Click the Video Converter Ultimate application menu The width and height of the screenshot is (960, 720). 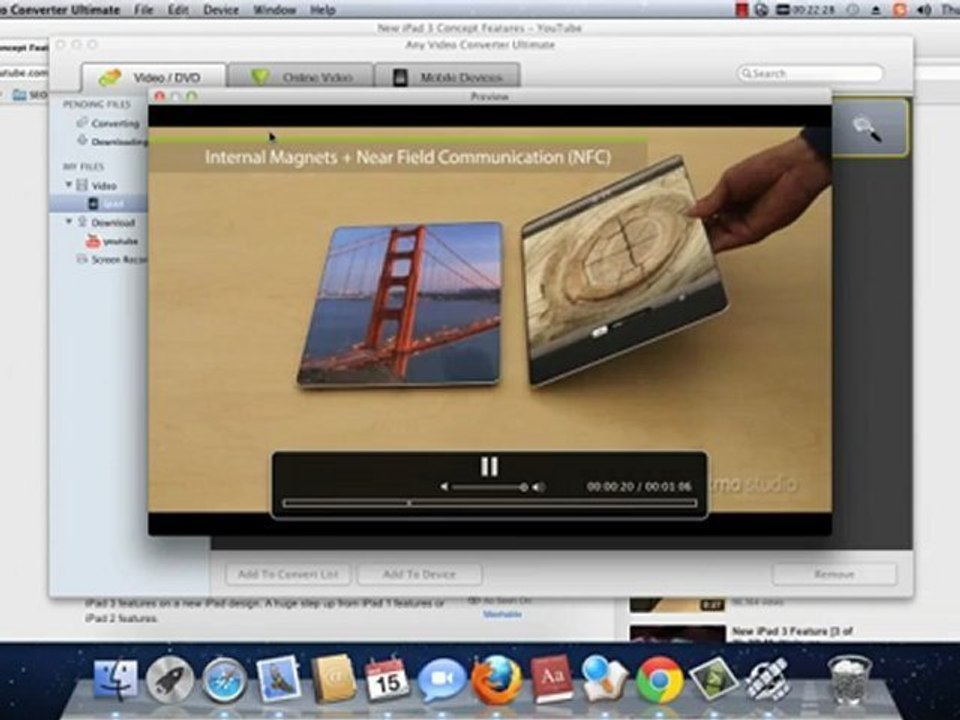(60, 10)
